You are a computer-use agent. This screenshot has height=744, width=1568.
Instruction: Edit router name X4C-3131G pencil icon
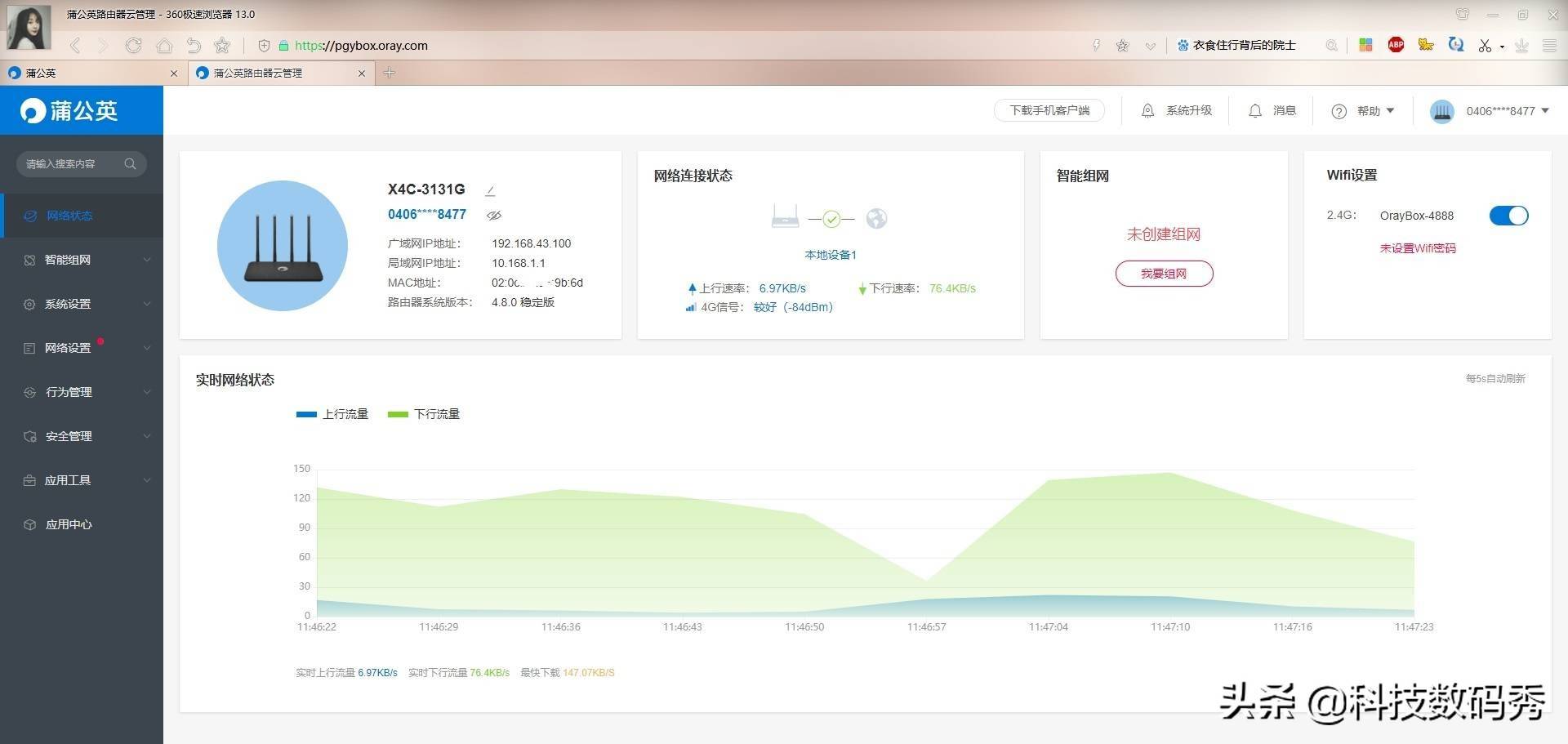click(490, 190)
